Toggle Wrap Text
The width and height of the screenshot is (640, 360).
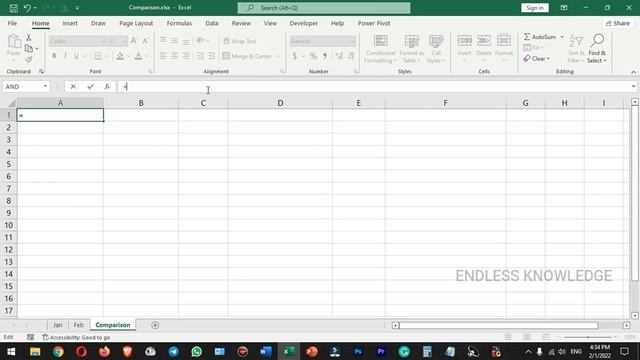pyautogui.click(x=240, y=41)
